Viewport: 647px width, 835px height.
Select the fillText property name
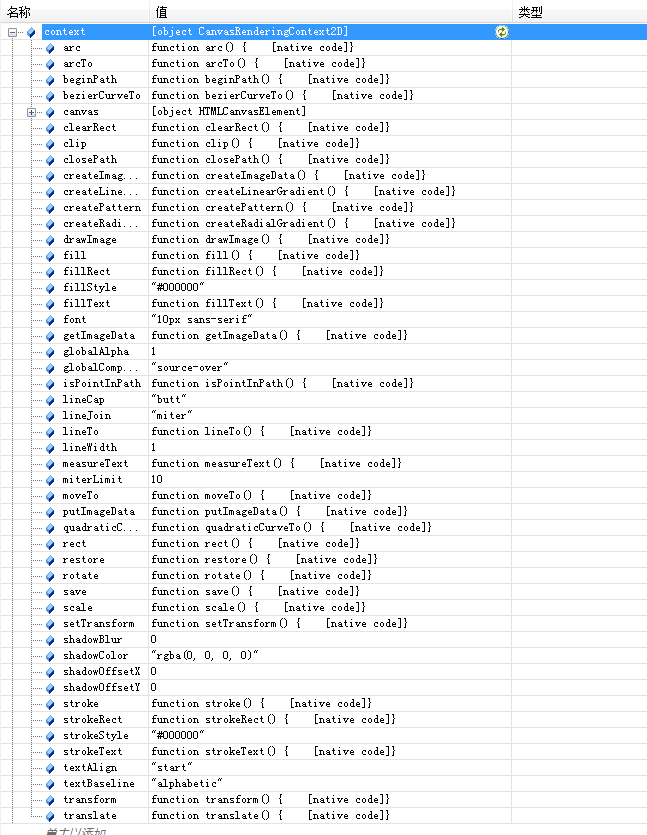click(87, 304)
